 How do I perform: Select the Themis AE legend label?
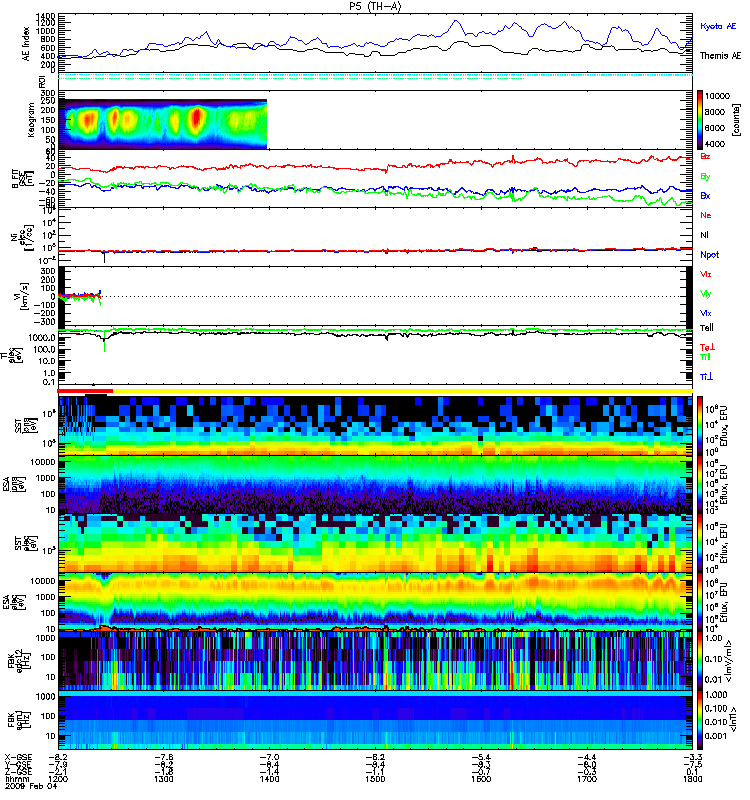(x=720, y=56)
